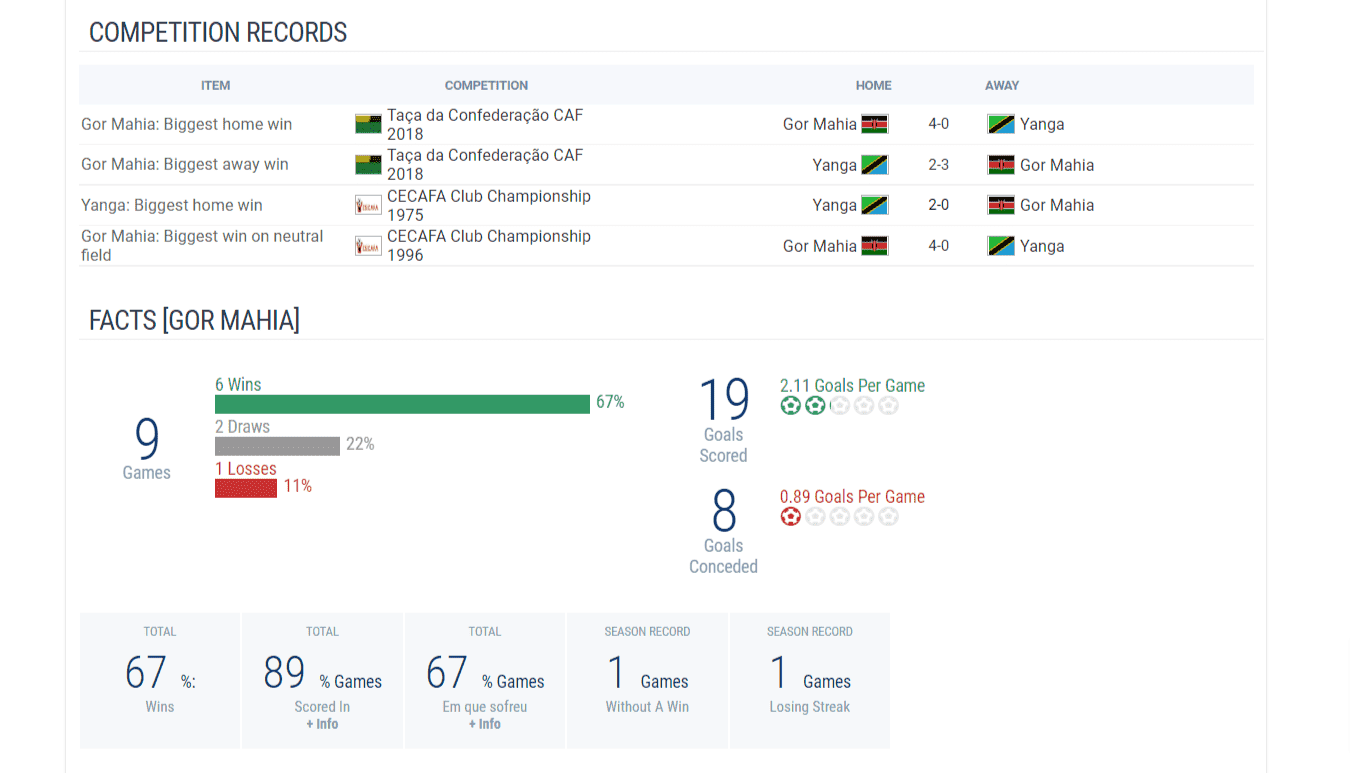Click the CAF Confederation Cup logo in the biggest away win row
The height and width of the screenshot is (773, 1350).
(x=368, y=165)
